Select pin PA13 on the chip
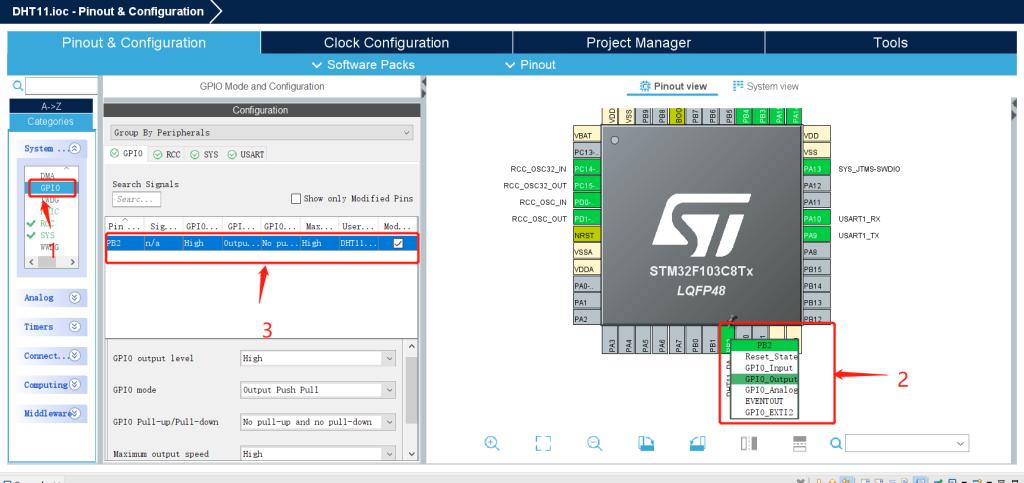The image size is (1024, 483). coord(816,168)
